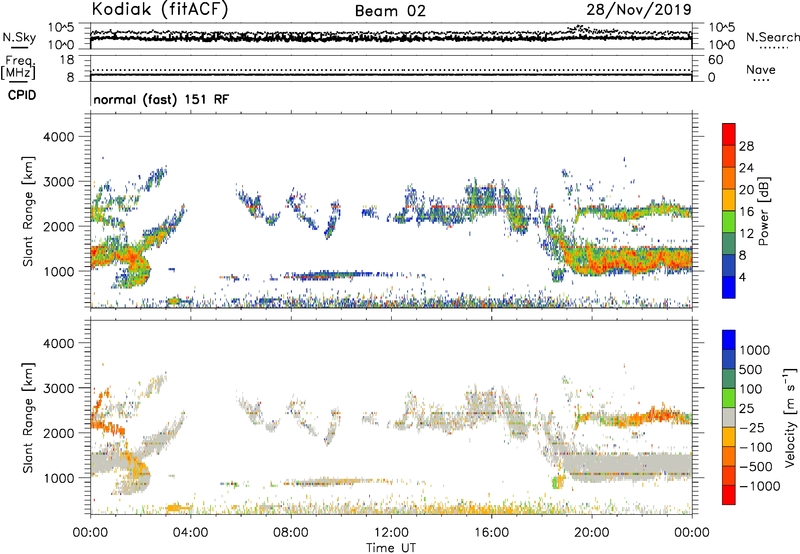800x554 pixels.
Task: Click the power panel 'Slant Range [km]' label
Action: [x=28, y=211]
